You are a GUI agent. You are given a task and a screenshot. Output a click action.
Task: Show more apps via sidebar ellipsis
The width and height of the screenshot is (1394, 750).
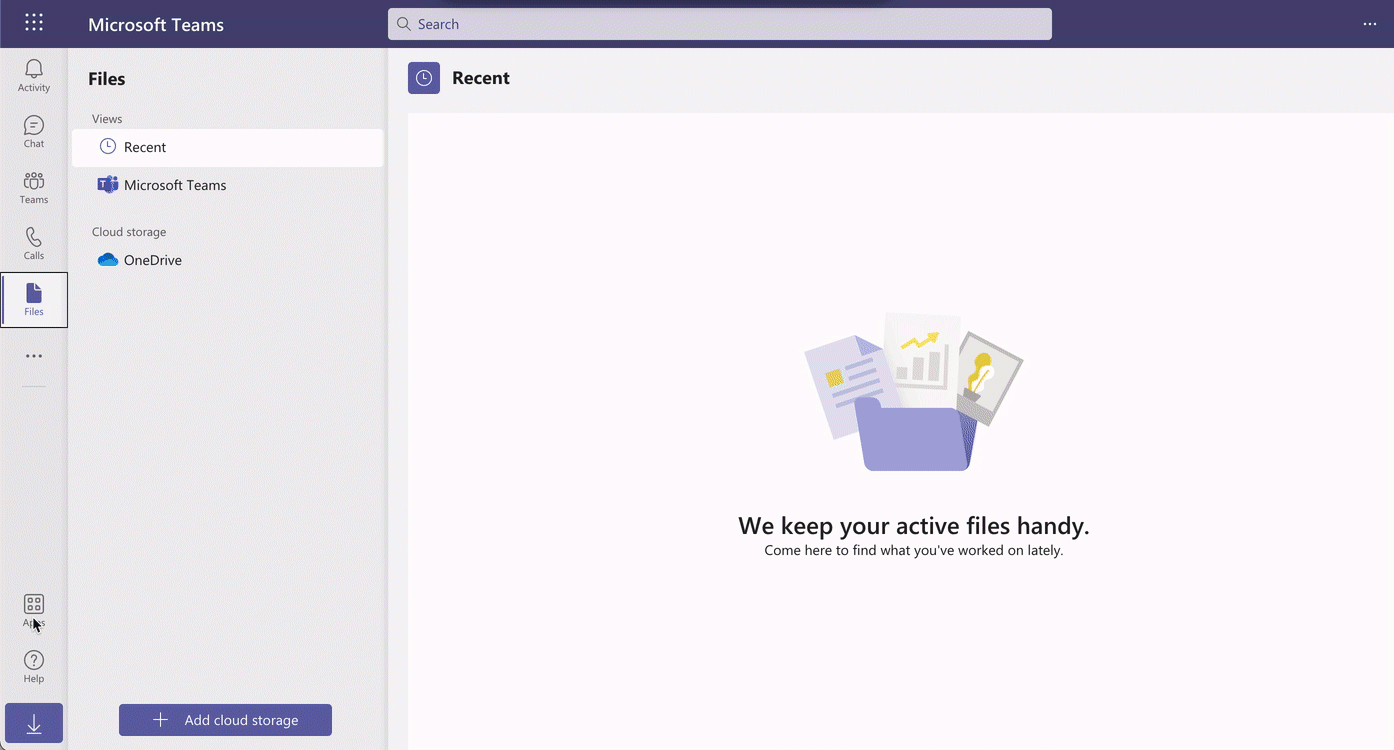click(x=34, y=356)
